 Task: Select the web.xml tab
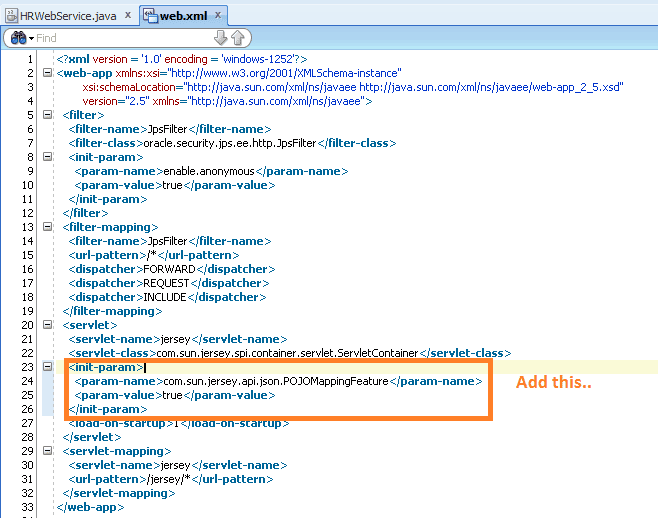click(x=183, y=16)
